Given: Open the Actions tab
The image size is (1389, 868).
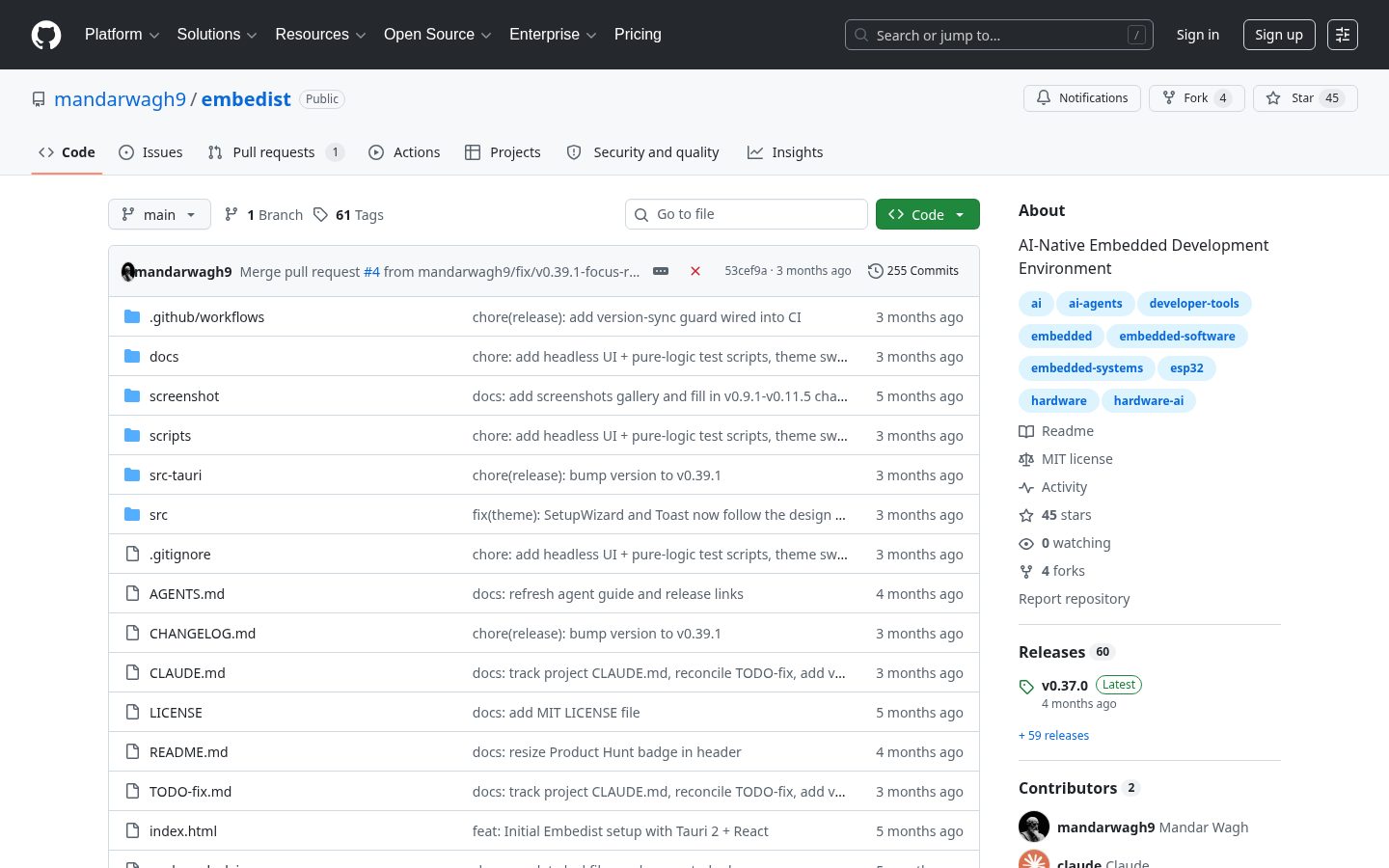Looking at the screenshot, I should coord(404,152).
